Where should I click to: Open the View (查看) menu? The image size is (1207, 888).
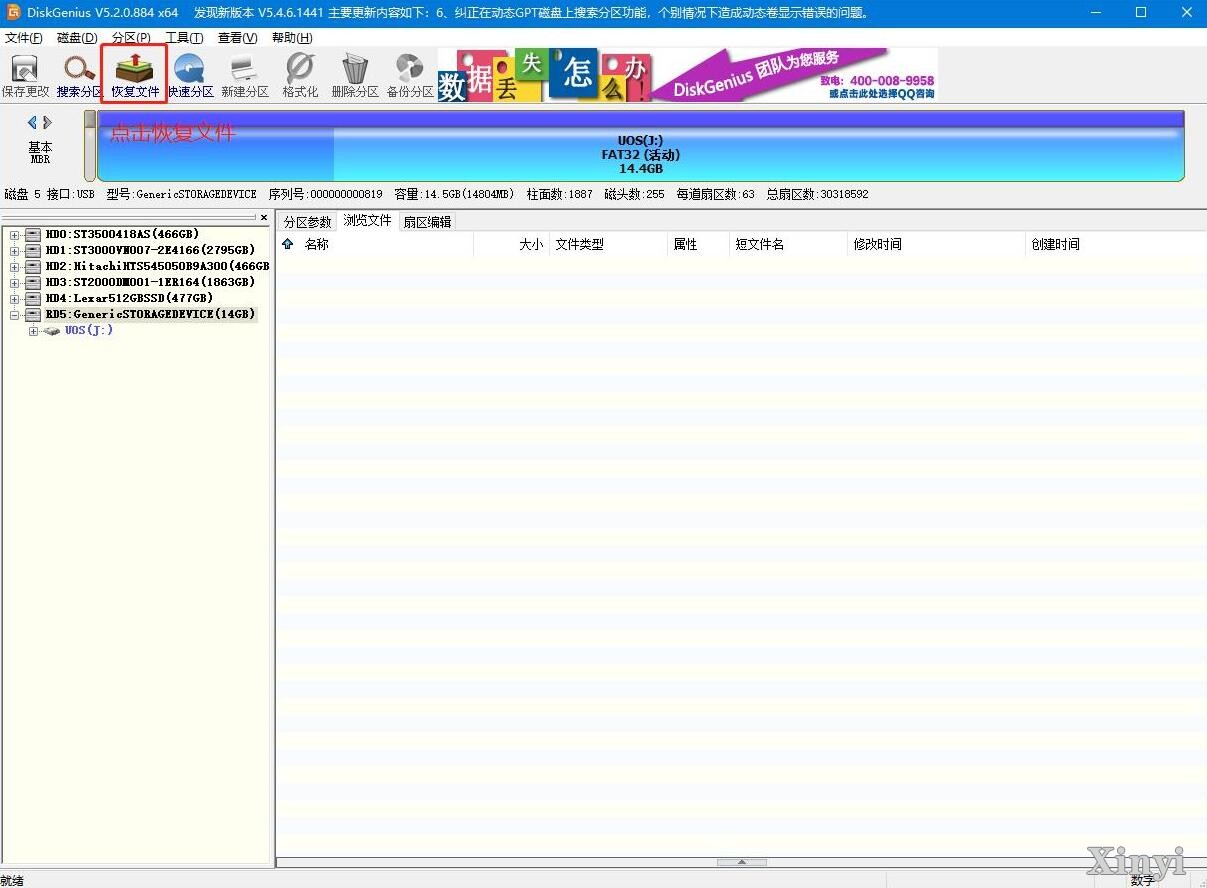pos(237,38)
